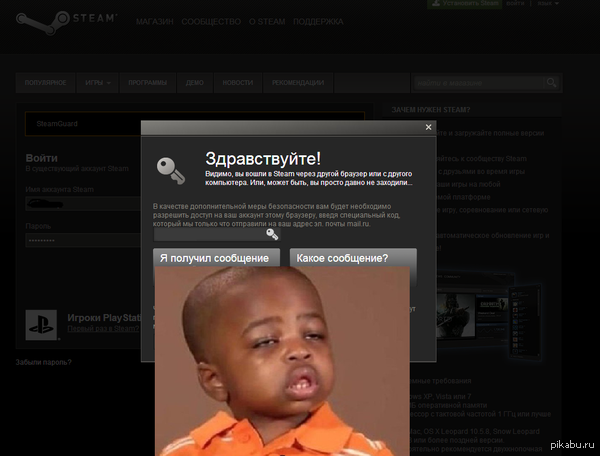Click the SteamGuard banner text
The width and height of the screenshot is (600, 456).
(x=57, y=124)
